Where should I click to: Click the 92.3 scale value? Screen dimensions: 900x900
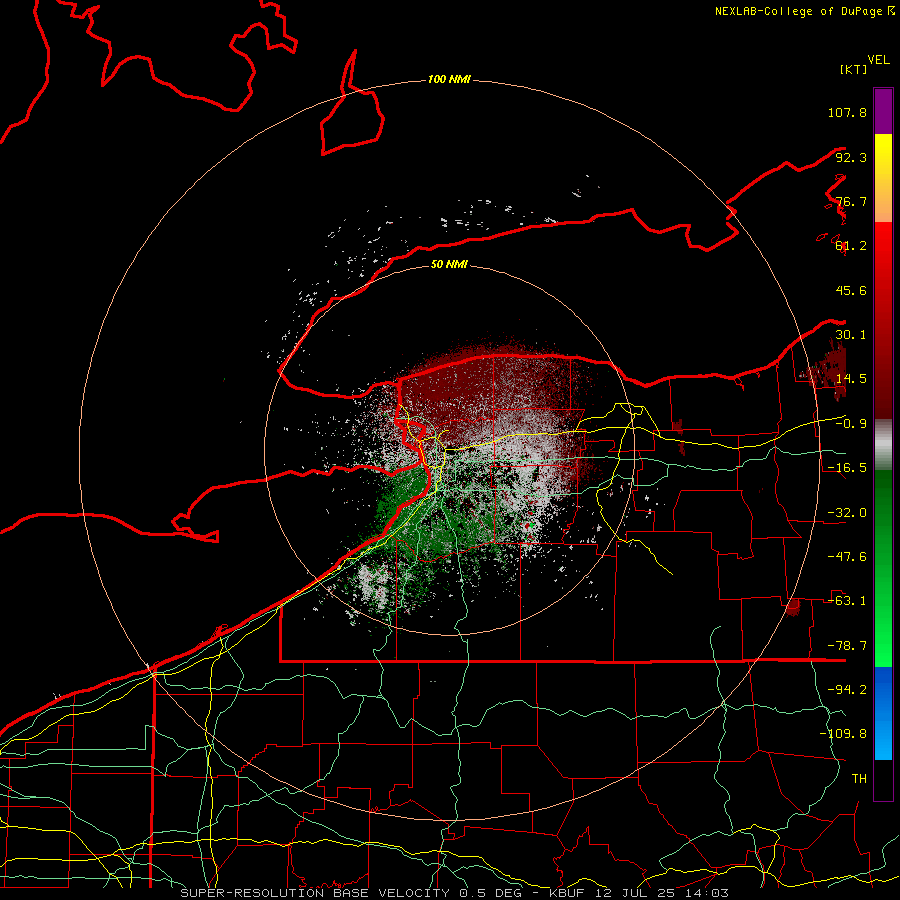pyautogui.click(x=851, y=157)
